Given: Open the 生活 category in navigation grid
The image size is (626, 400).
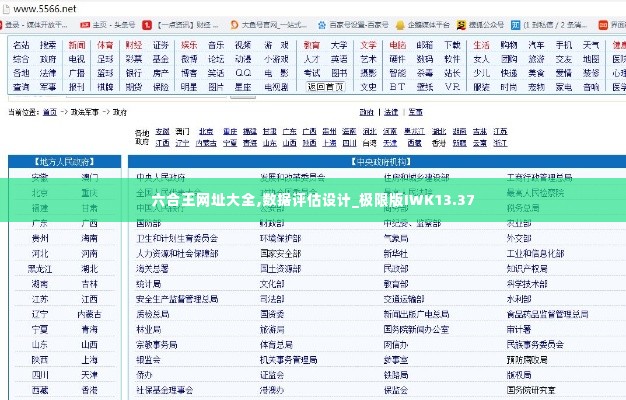Looking at the screenshot, I should pyautogui.click(x=481, y=45).
